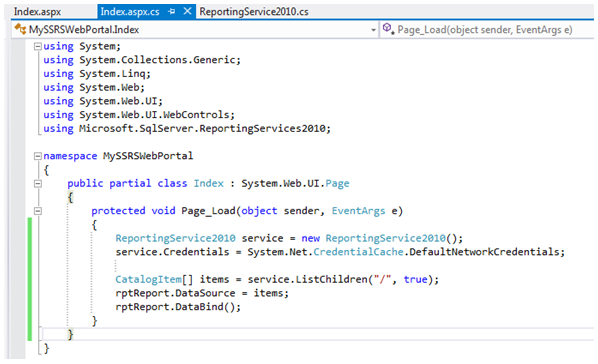Click the using Microsoft.SqlServer.ReportingServices2010 line

tap(187, 129)
